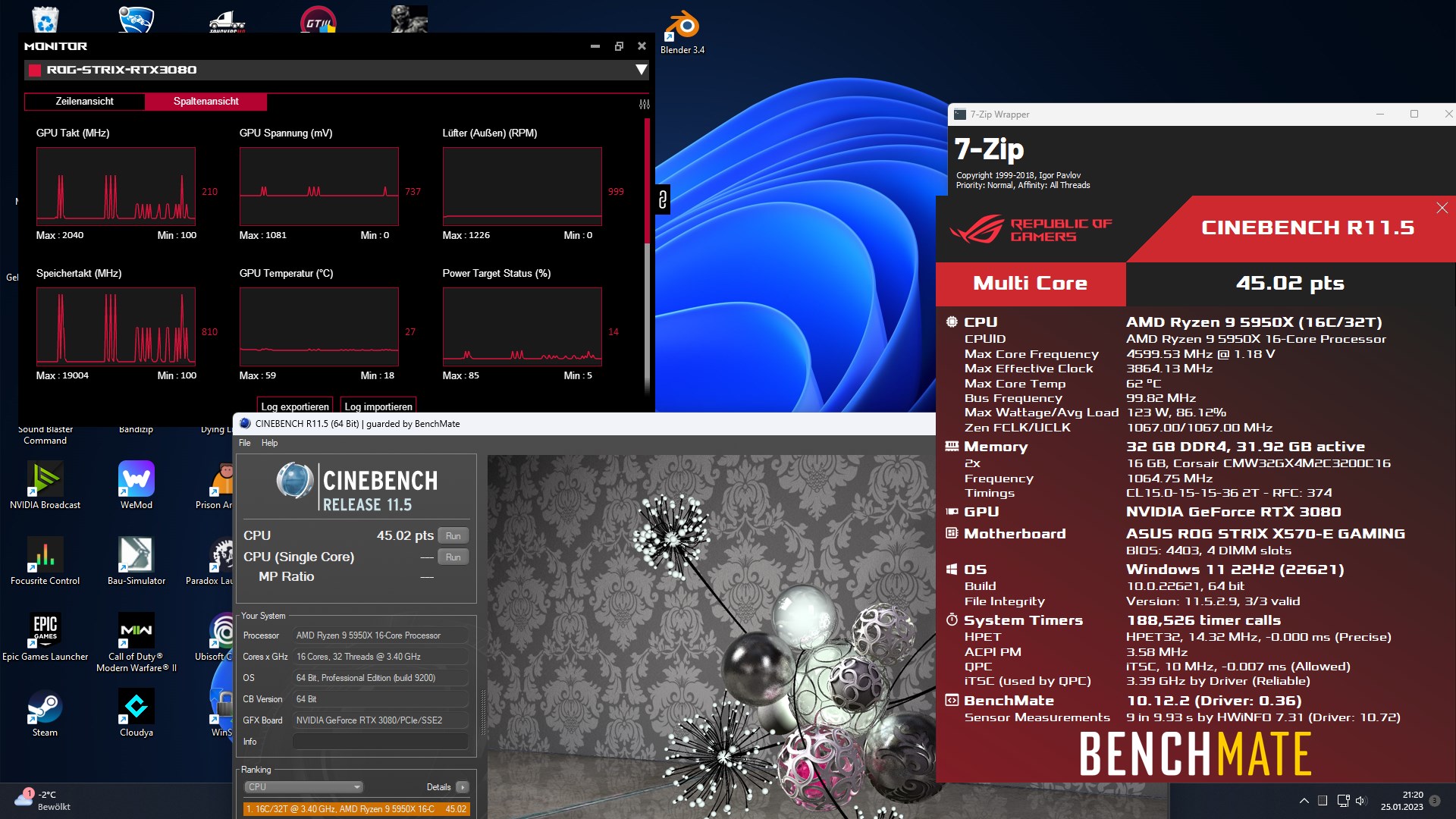Open the taskbar clock showing 21:20
The height and width of the screenshot is (819, 1456).
1401,801
